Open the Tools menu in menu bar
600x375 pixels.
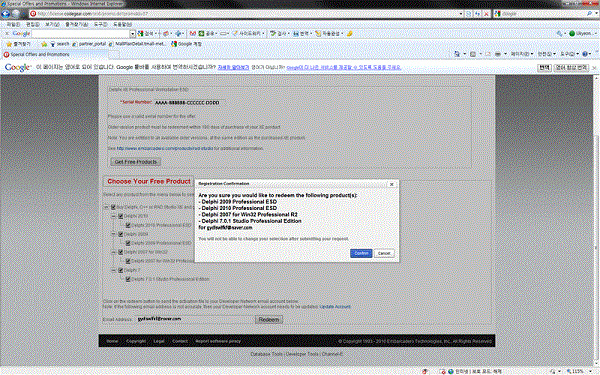(x=101, y=24)
